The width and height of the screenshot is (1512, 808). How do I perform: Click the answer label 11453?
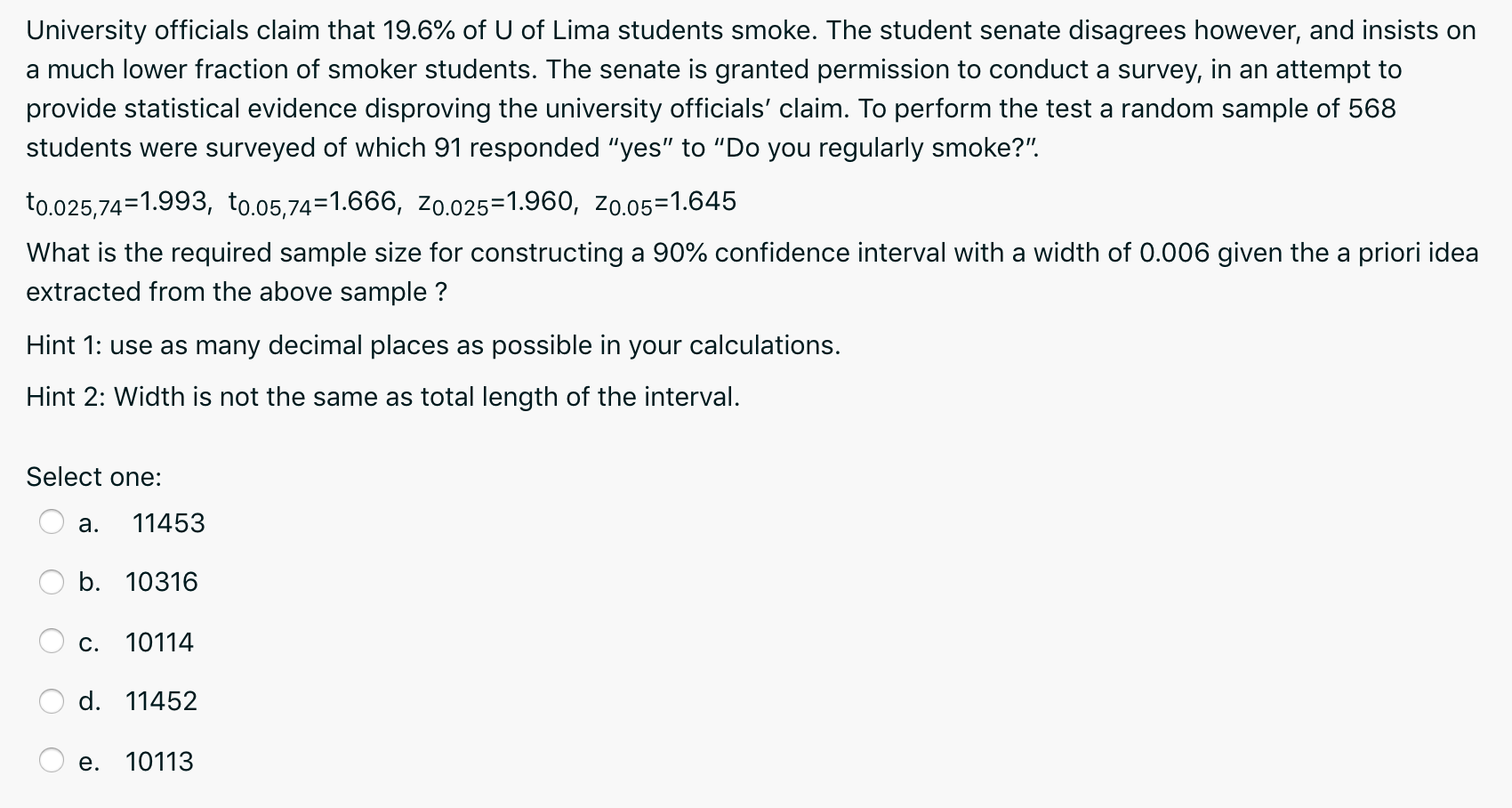(168, 524)
